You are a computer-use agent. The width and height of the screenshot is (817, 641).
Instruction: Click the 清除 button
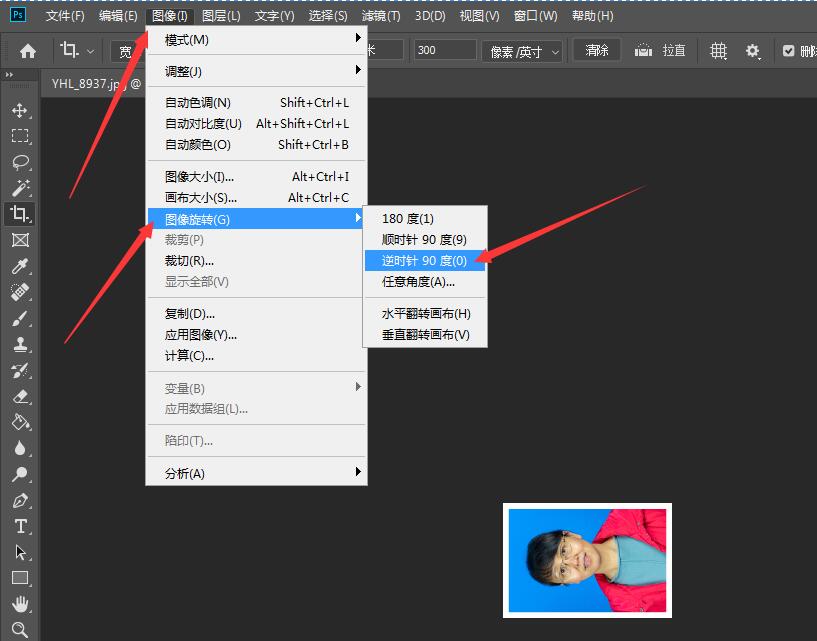click(x=596, y=50)
